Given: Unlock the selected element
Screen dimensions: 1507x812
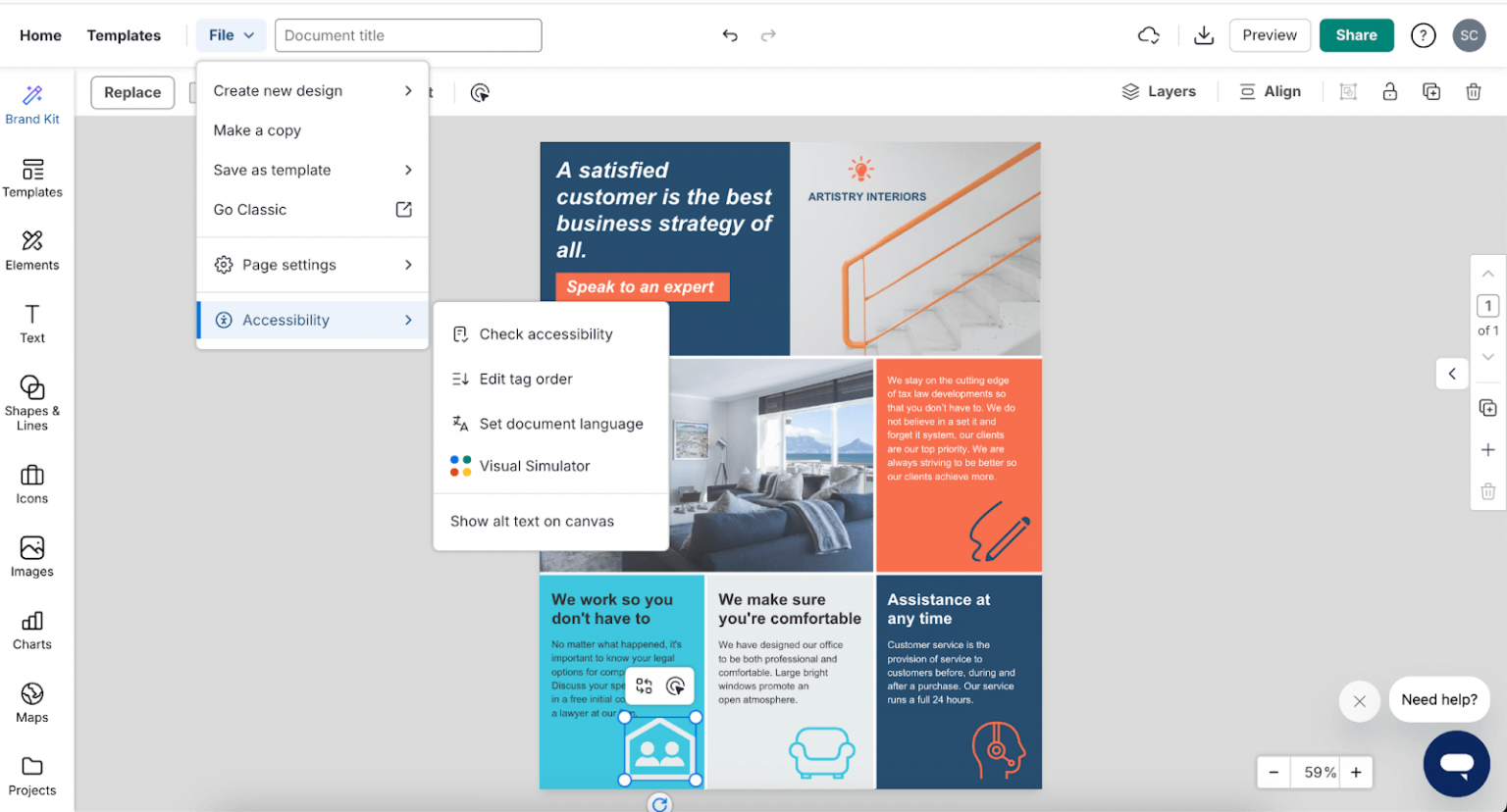Looking at the screenshot, I should pos(1389,91).
